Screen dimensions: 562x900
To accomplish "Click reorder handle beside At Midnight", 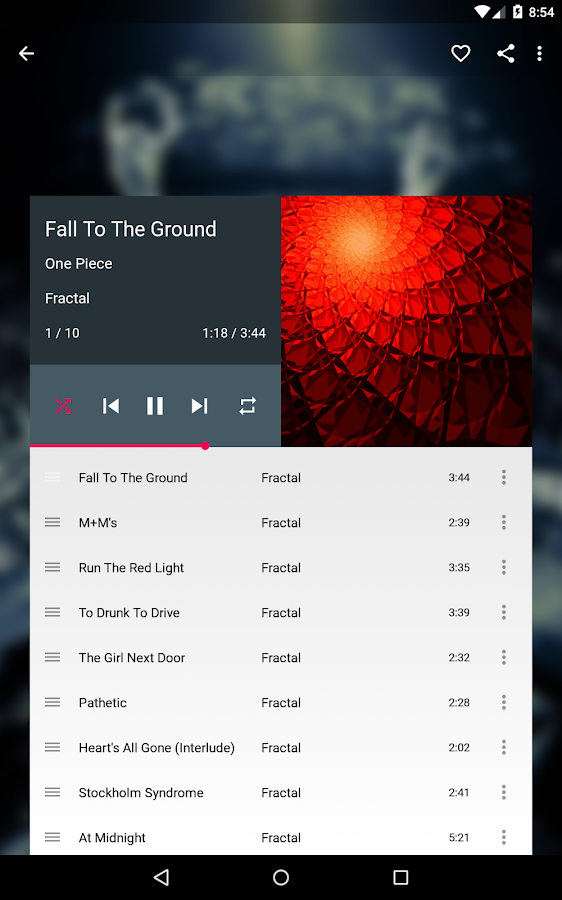I will (x=52, y=837).
